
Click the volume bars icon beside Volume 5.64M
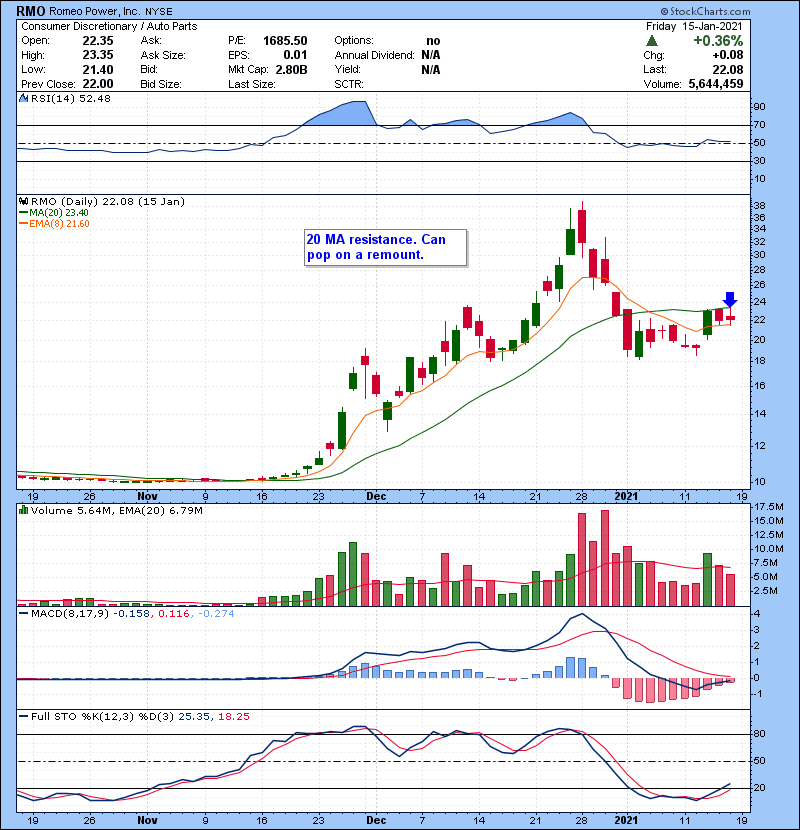point(23,510)
